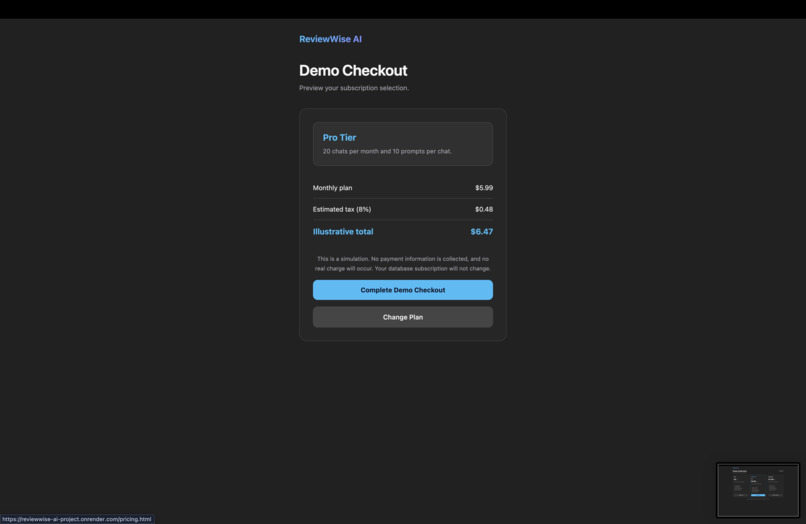Viewport: 806px width, 524px height.
Task: Click the $0.48 tax amount
Action: pos(484,209)
